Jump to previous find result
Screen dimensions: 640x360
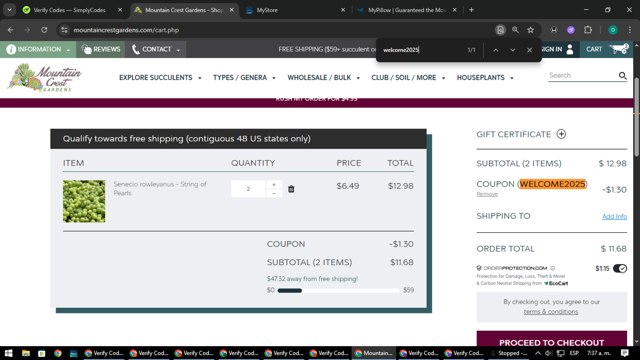coord(496,50)
